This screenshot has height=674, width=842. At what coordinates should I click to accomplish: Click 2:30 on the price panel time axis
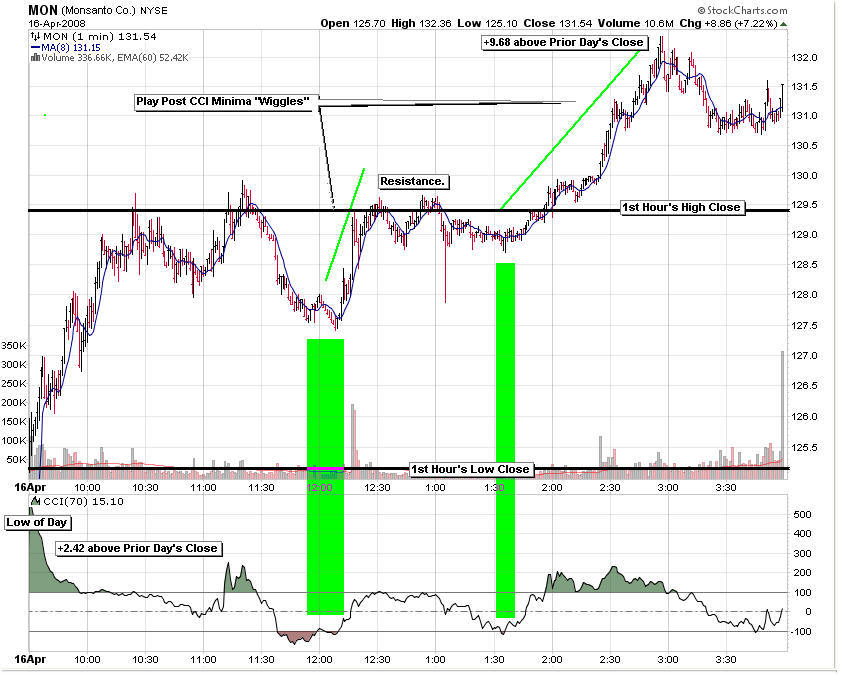[x=610, y=488]
